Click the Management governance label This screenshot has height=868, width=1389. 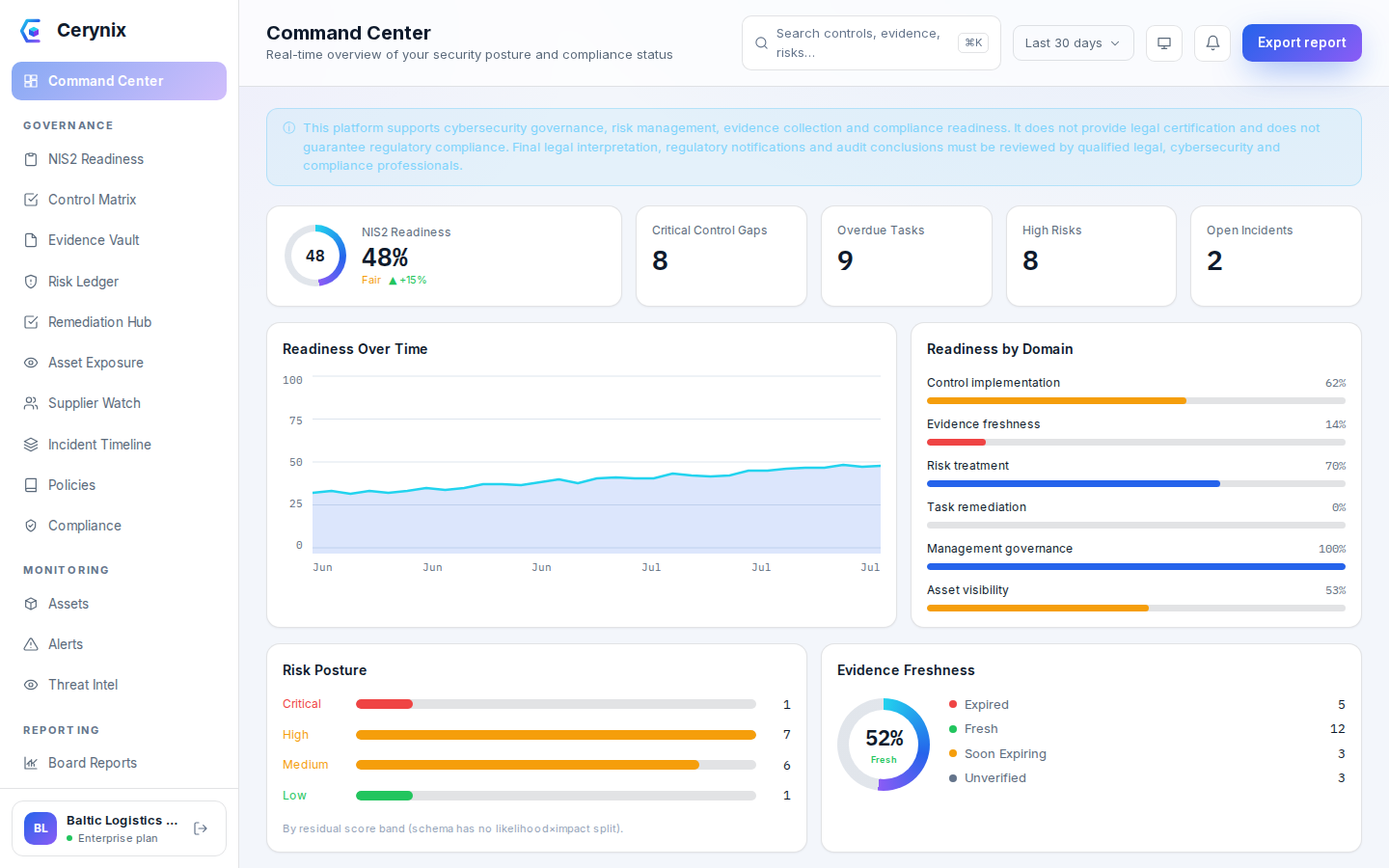coord(999,549)
